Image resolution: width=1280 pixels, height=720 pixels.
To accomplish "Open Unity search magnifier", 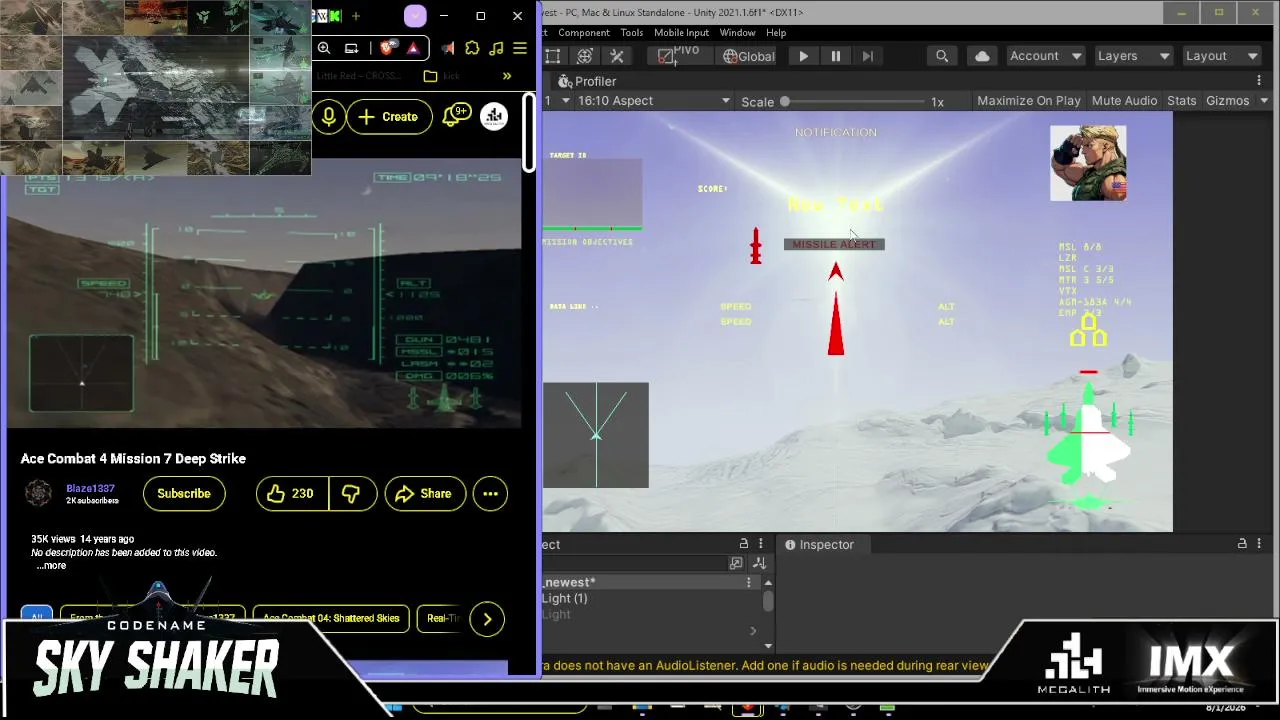I will [942, 56].
